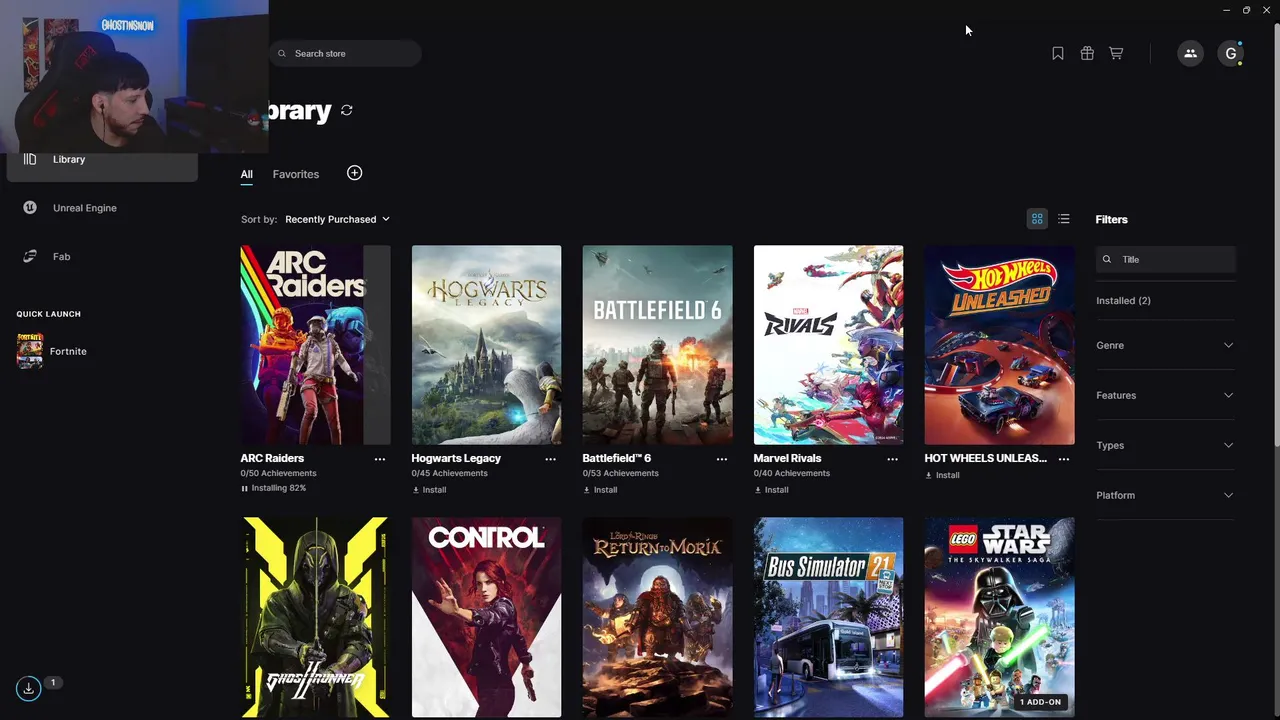The width and height of the screenshot is (1280, 720).
Task: Open Hot Wheels Unleashed more options menu
Action: [1064, 459]
